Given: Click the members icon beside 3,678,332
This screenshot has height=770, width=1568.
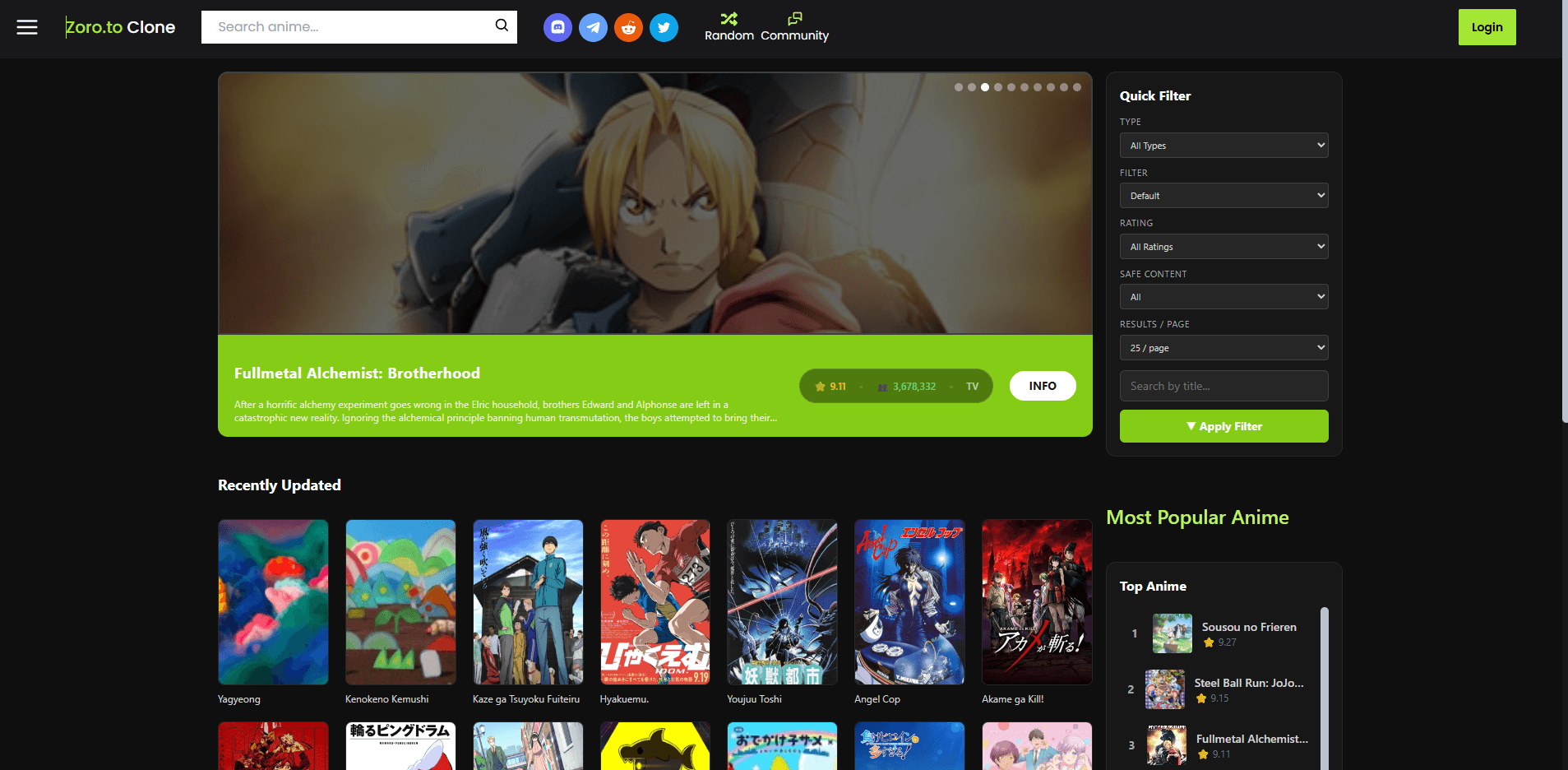Looking at the screenshot, I should tap(883, 387).
